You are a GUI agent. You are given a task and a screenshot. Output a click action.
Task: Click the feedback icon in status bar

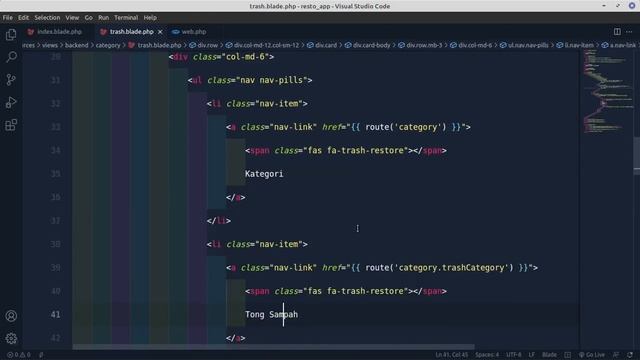click(x=616, y=355)
